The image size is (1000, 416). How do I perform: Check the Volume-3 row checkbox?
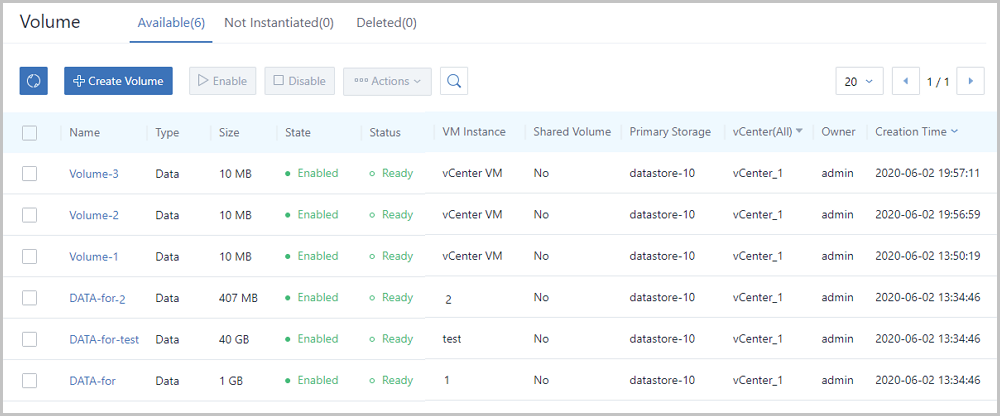[x=29, y=174]
